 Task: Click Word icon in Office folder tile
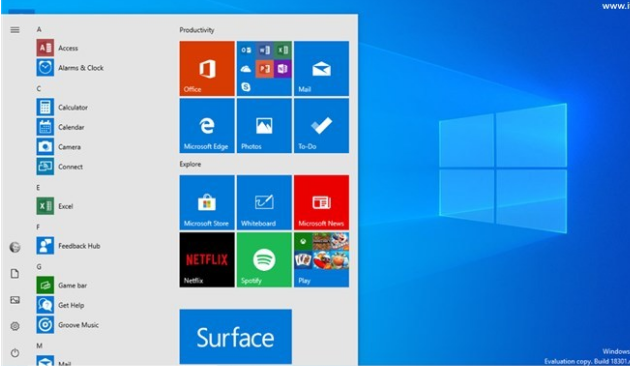click(x=264, y=50)
